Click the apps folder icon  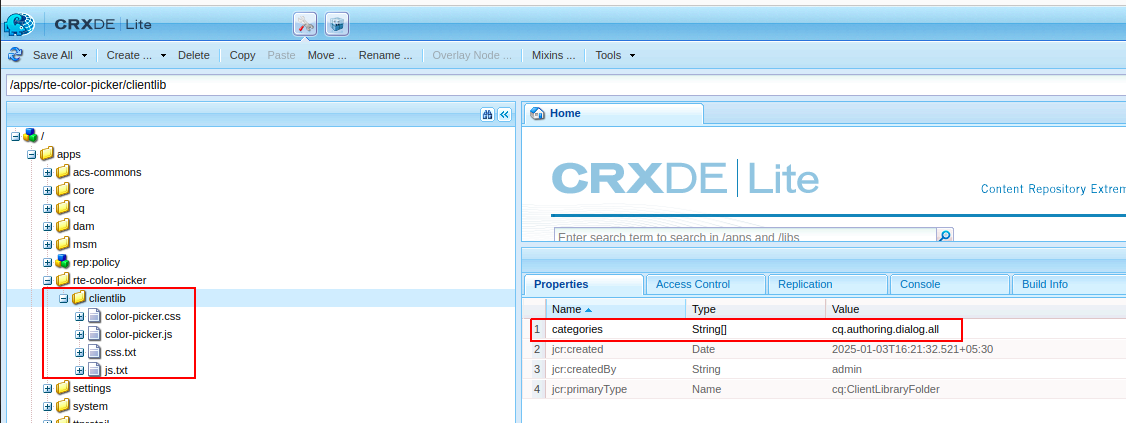(47, 154)
